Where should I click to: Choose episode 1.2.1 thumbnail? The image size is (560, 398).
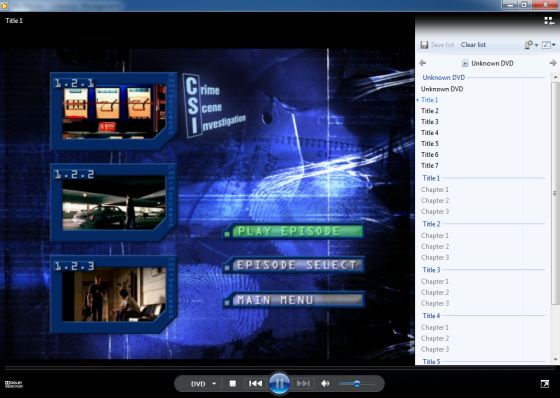[114, 111]
